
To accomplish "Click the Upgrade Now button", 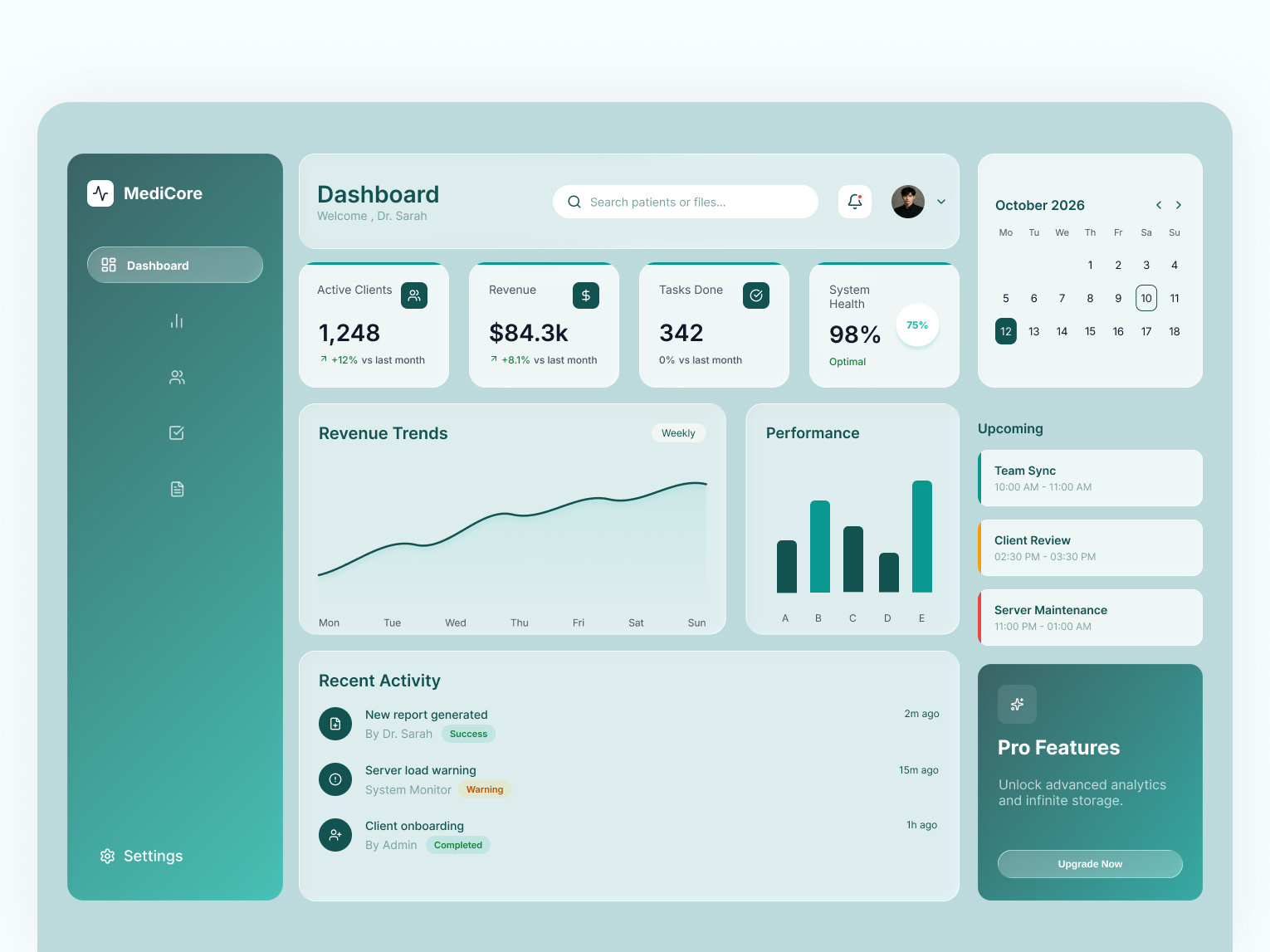I will 1090,864.
